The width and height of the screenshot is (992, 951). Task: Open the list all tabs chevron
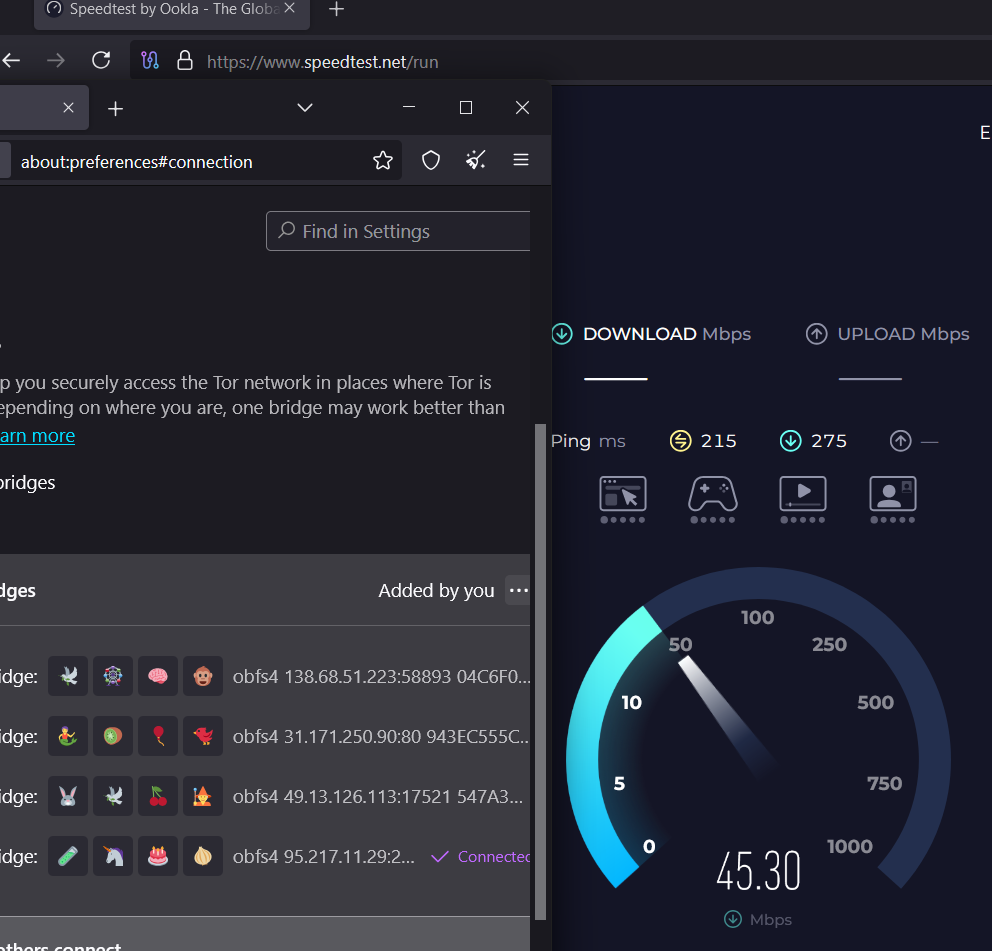(305, 108)
